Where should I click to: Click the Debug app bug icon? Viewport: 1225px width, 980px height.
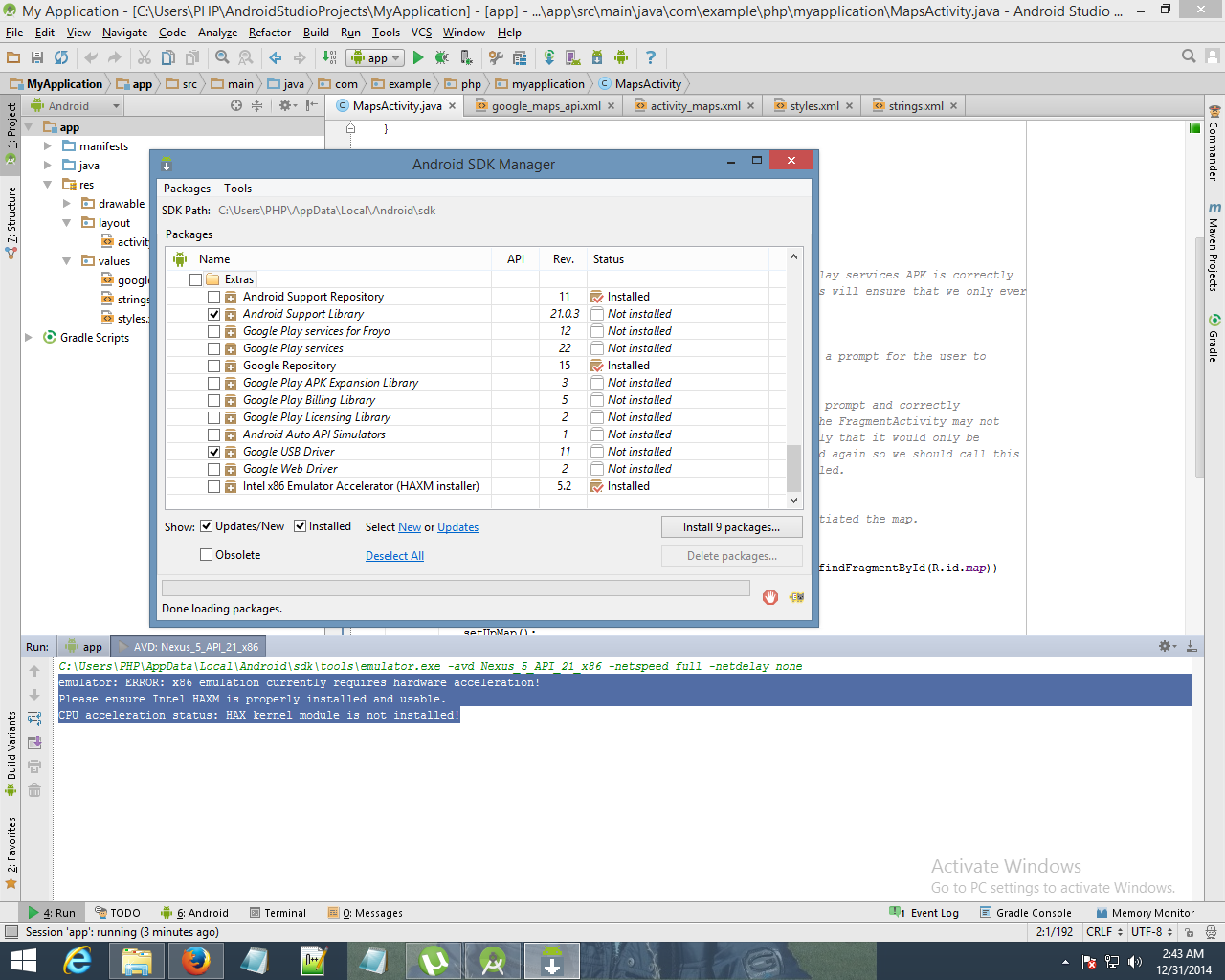tap(441, 57)
